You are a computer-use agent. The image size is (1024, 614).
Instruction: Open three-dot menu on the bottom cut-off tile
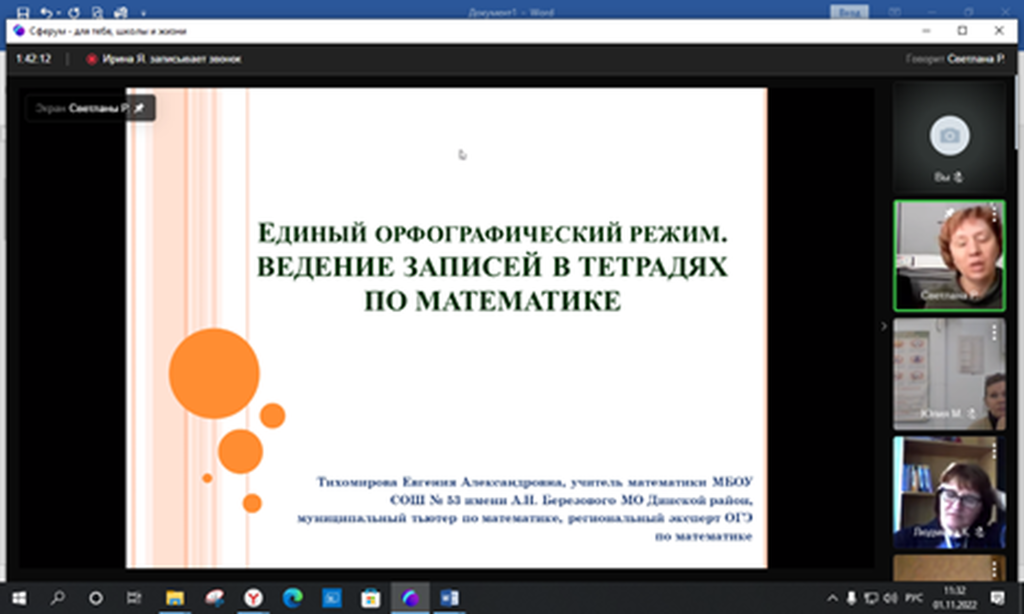994,569
